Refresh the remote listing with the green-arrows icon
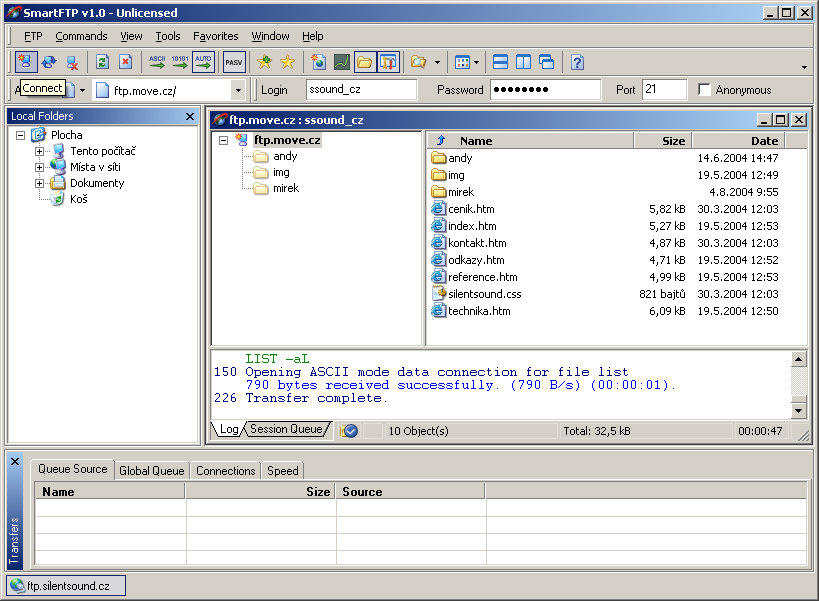Viewport: 819px width, 601px height. pos(102,62)
